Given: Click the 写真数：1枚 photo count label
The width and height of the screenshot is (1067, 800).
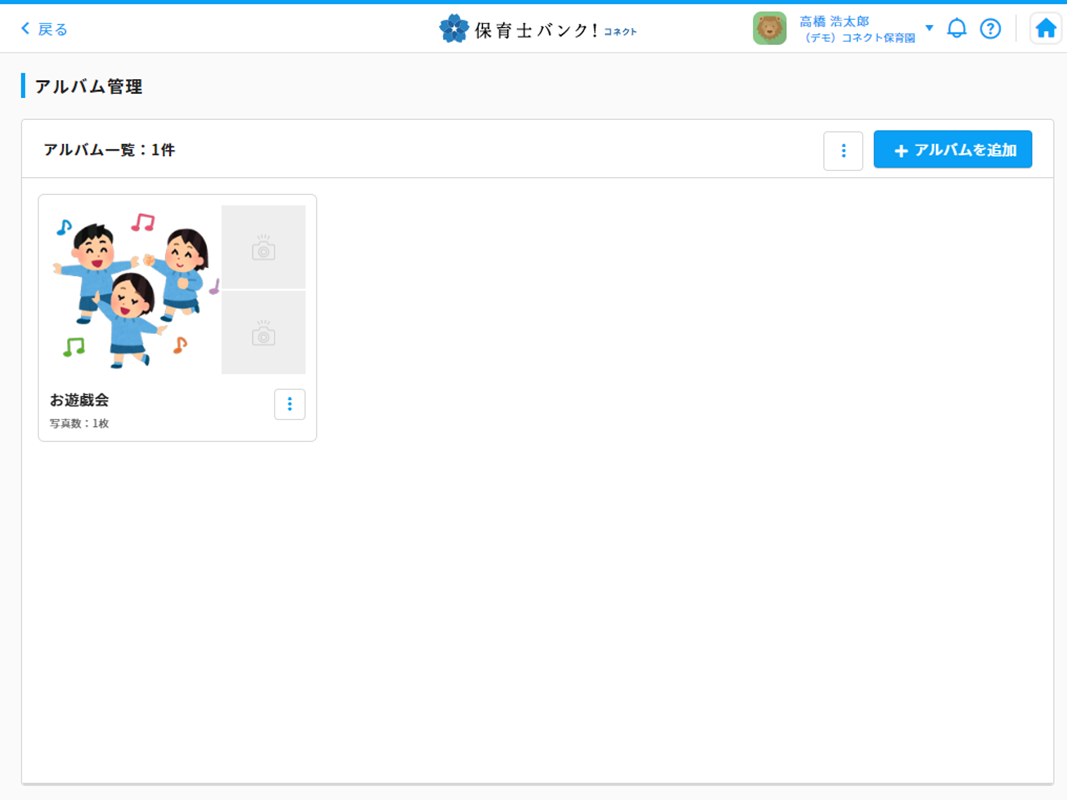Looking at the screenshot, I should 76,423.
